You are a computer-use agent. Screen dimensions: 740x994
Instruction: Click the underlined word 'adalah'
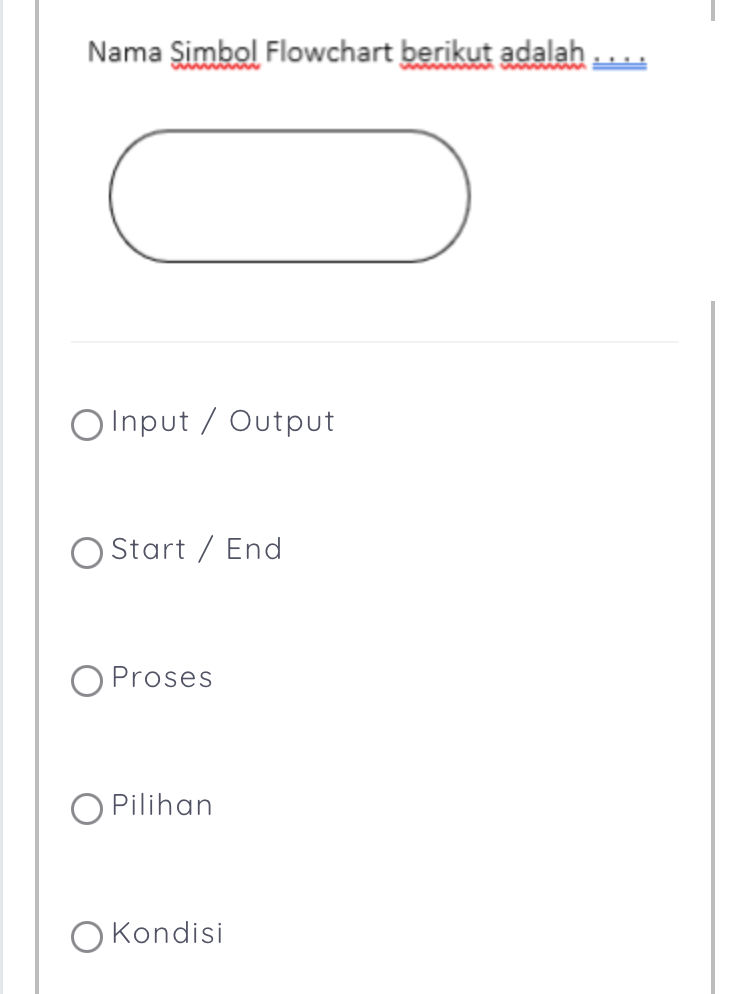(x=542, y=52)
